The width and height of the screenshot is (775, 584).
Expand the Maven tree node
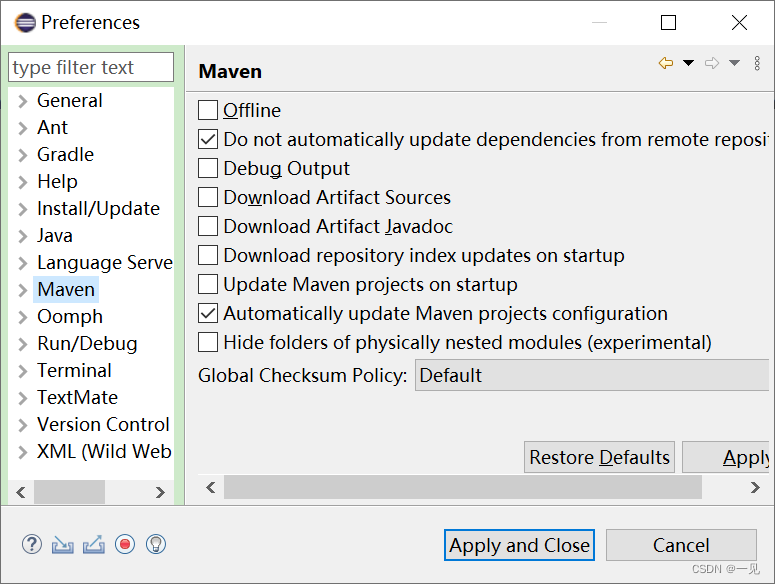point(23,290)
